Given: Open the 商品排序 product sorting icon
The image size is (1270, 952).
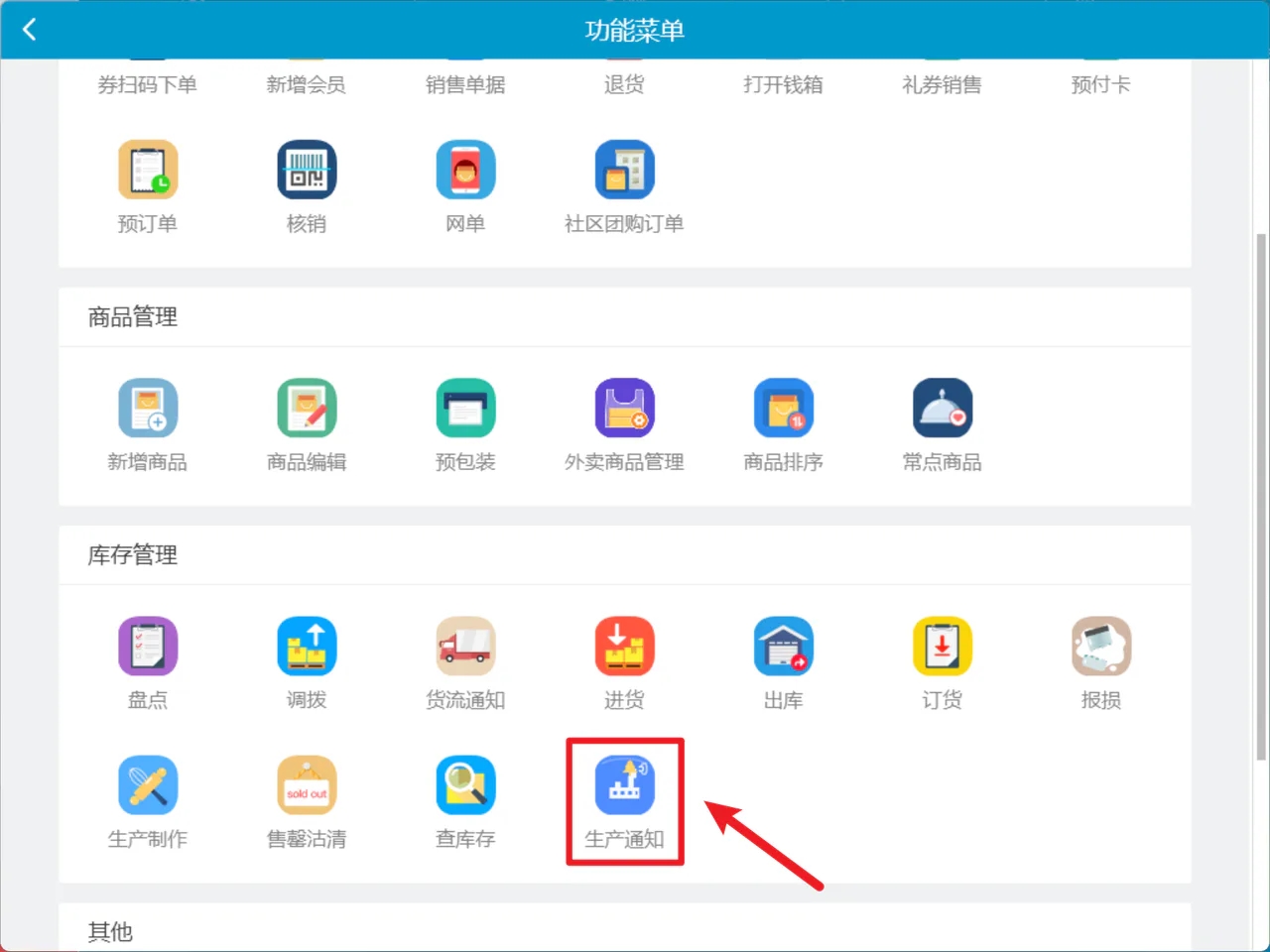Looking at the screenshot, I should coord(783,408).
